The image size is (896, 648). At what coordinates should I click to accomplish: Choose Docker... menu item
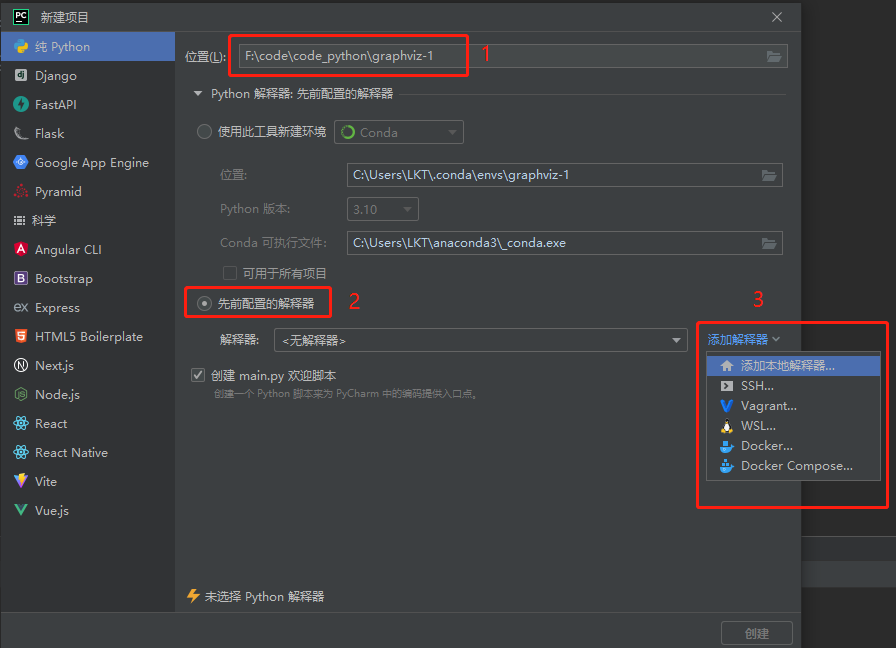pos(793,446)
